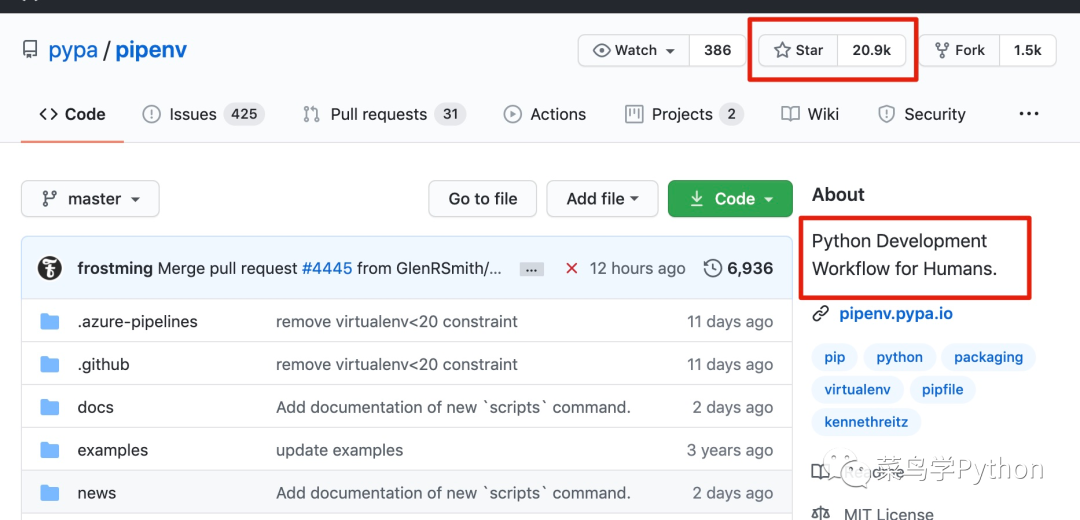Select the pipfile topic tag
This screenshot has width=1080, height=520.
pyautogui.click(x=942, y=390)
